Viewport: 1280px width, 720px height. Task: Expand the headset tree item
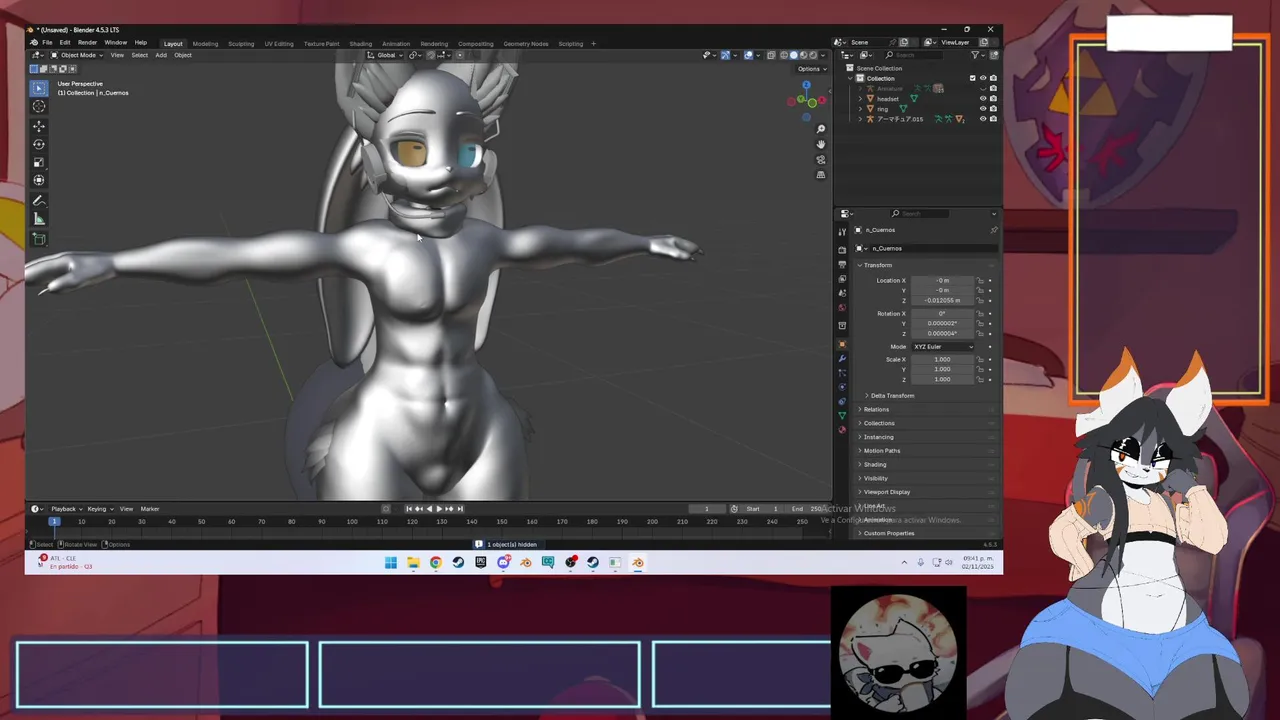860,98
